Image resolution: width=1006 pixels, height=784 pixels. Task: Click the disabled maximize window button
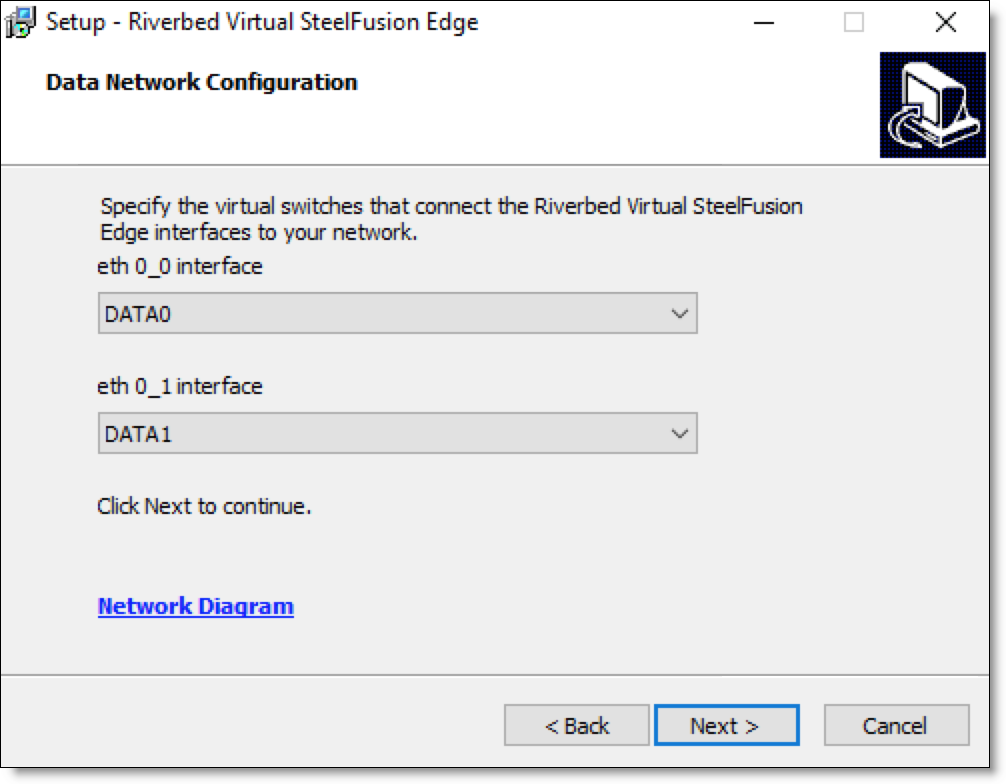[853, 22]
